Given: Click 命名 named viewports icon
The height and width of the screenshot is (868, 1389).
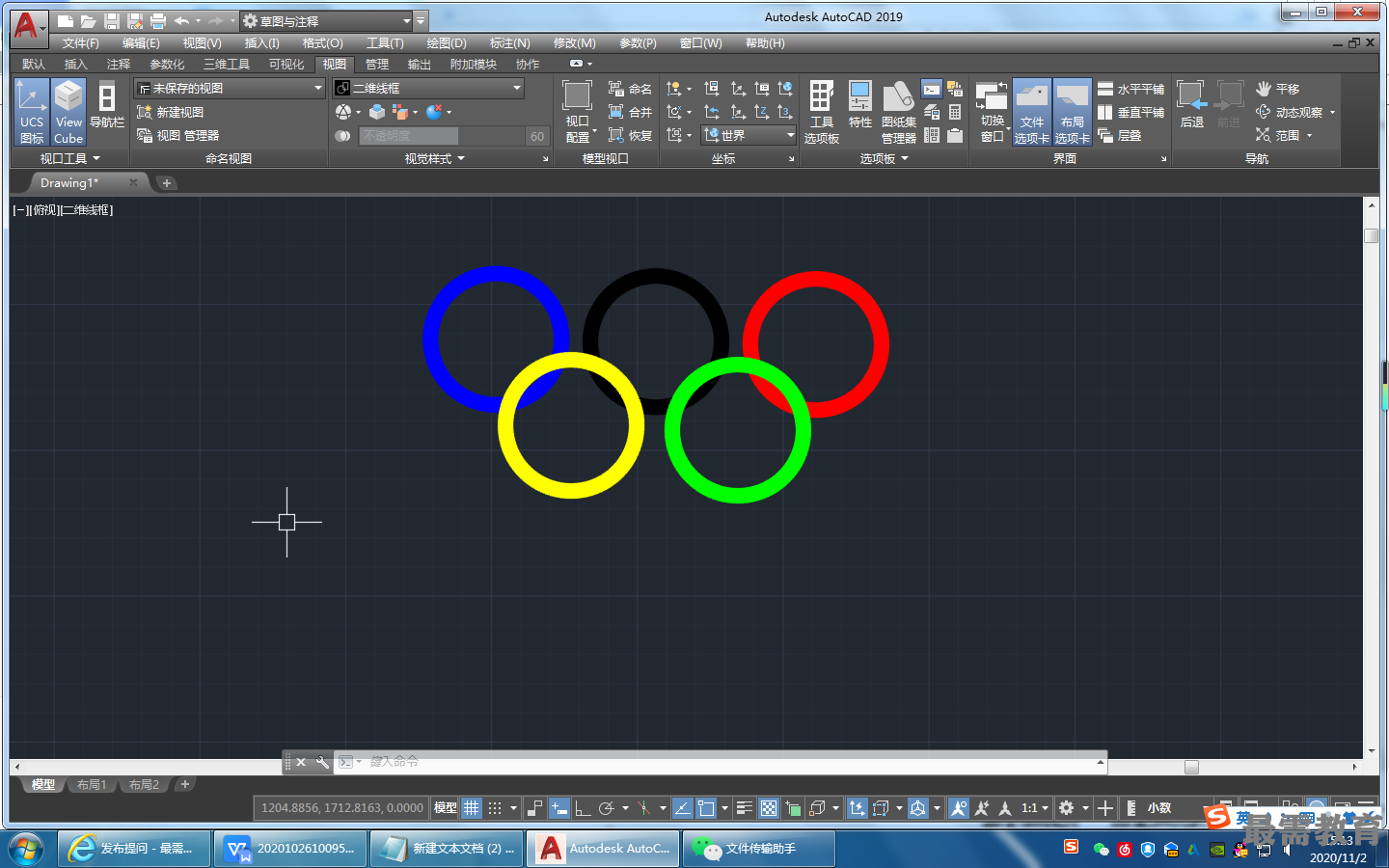Looking at the screenshot, I should pos(616,88).
